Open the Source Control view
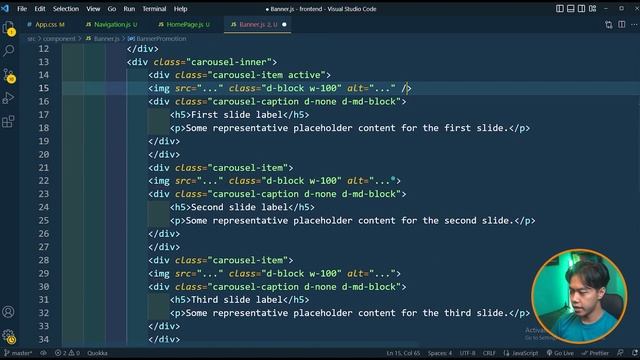The height and width of the screenshot is (360, 640). (9, 76)
